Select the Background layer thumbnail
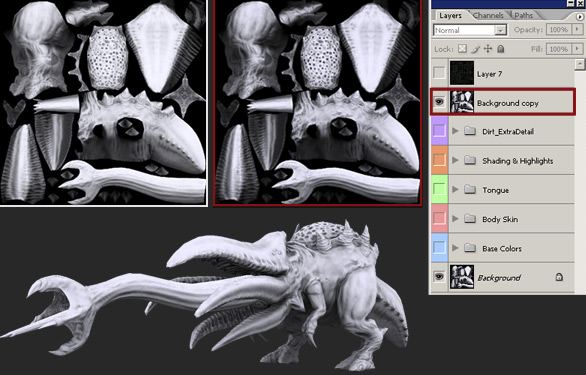The image size is (586, 375). click(x=462, y=277)
